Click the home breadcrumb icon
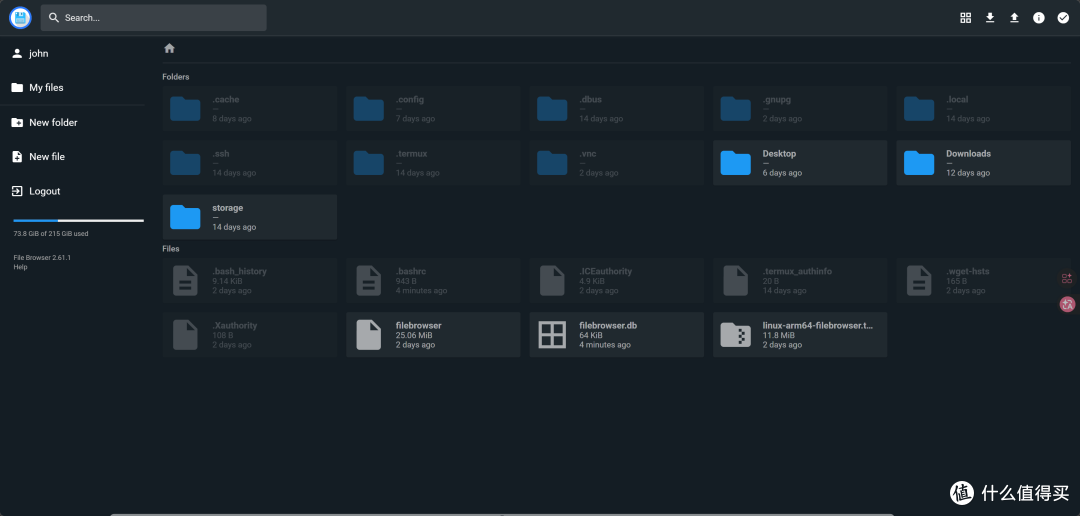The height and width of the screenshot is (516, 1080). tap(169, 48)
